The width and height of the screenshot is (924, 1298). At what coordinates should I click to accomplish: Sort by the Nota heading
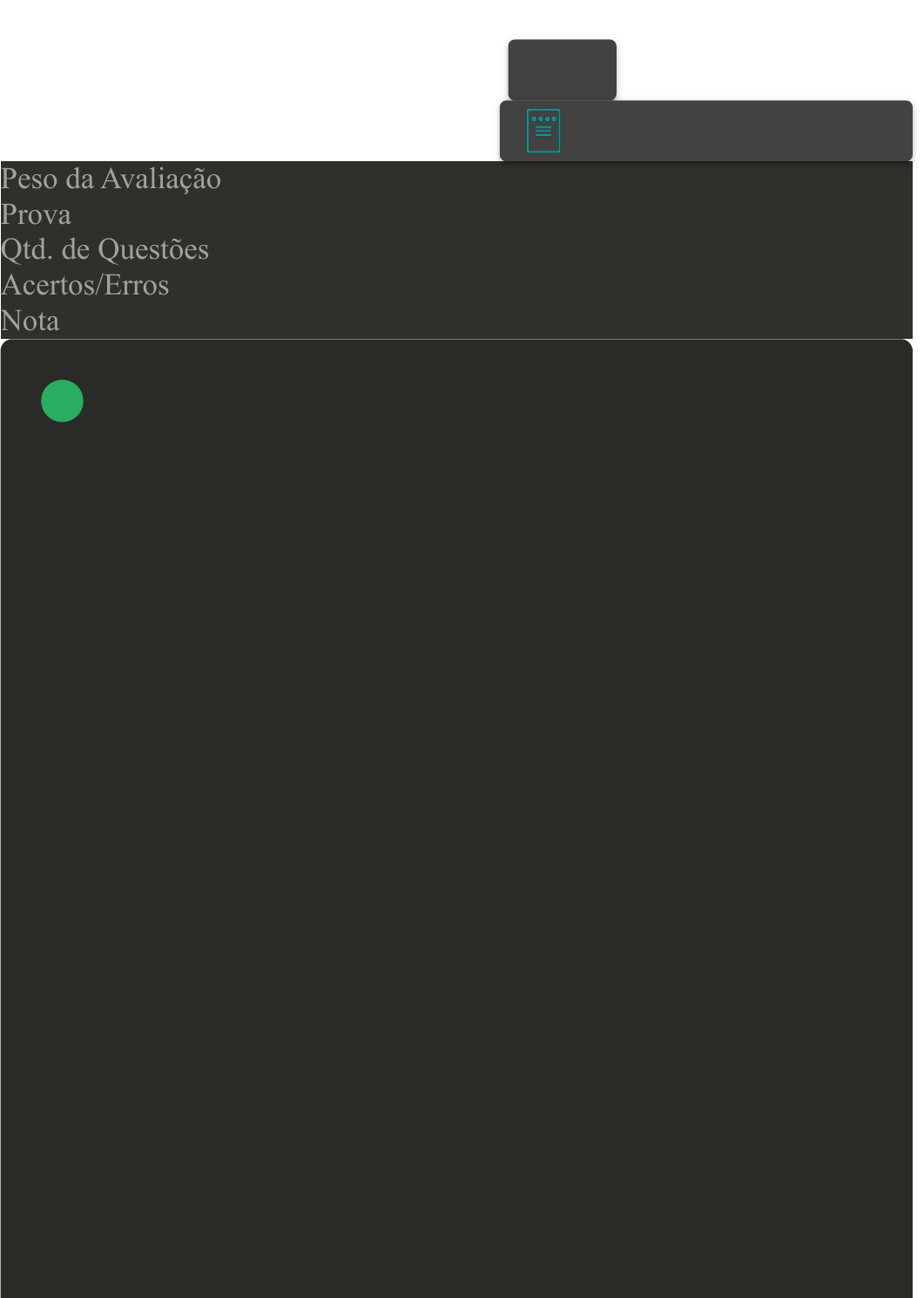30,321
